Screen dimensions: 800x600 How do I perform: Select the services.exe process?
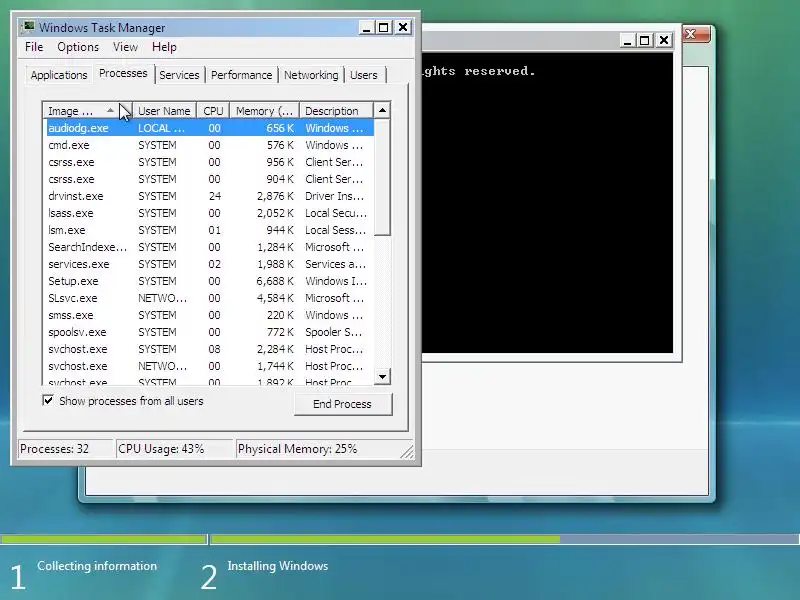(209, 264)
